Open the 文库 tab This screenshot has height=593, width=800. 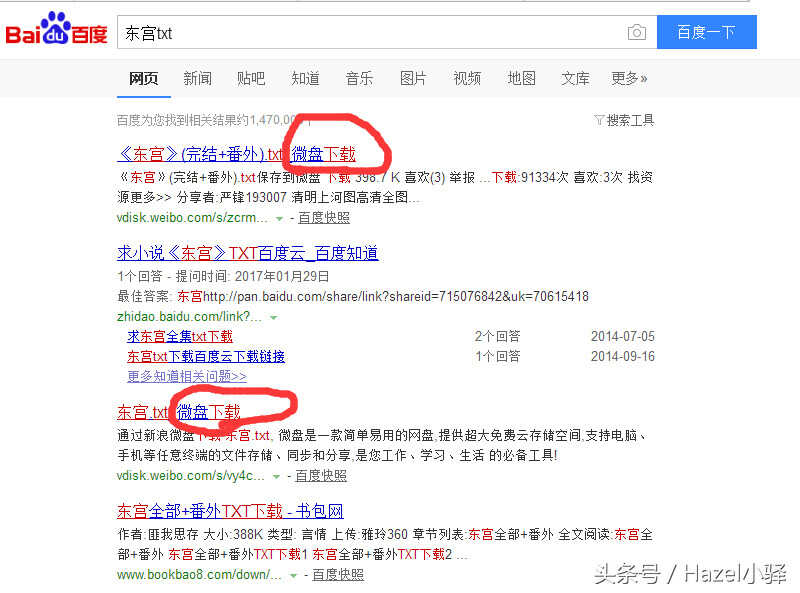click(x=575, y=79)
